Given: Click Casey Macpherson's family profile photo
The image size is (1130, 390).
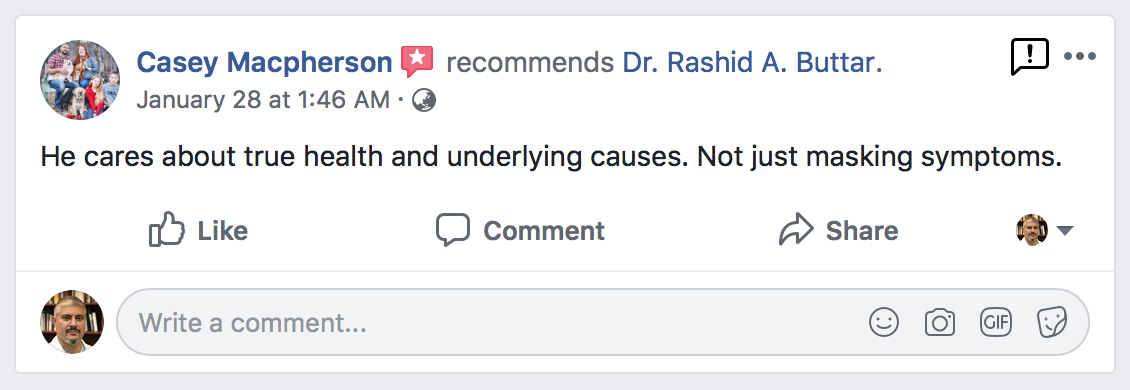Looking at the screenshot, I should 80,79.
